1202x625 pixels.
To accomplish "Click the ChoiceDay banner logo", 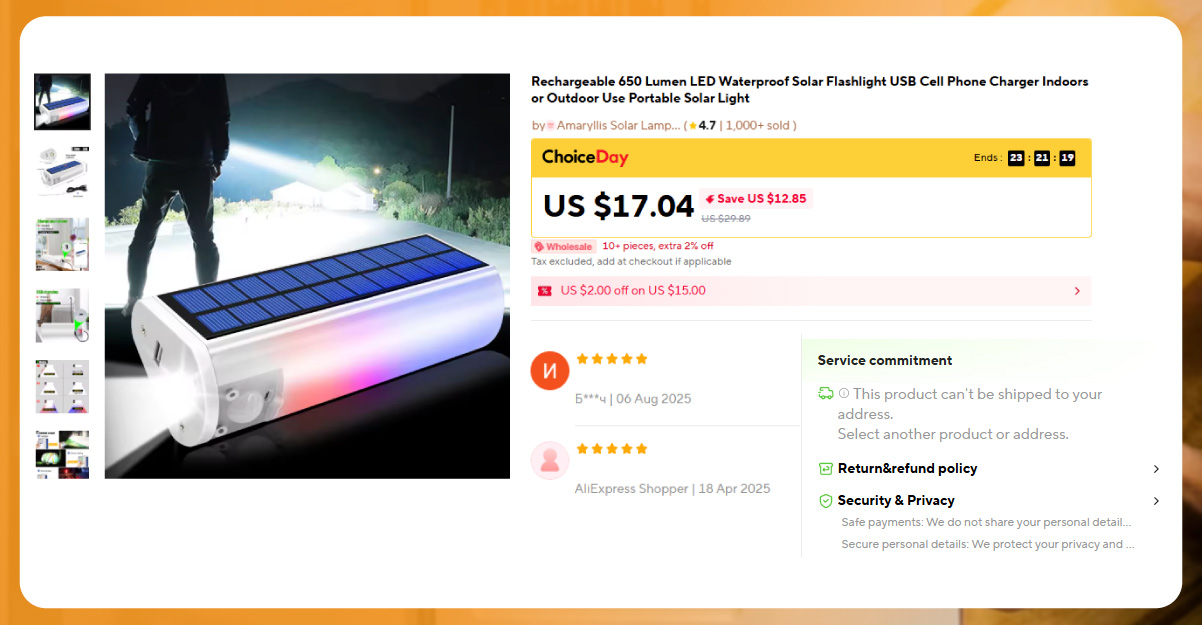I will pyautogui.click(x=585, y=157).
